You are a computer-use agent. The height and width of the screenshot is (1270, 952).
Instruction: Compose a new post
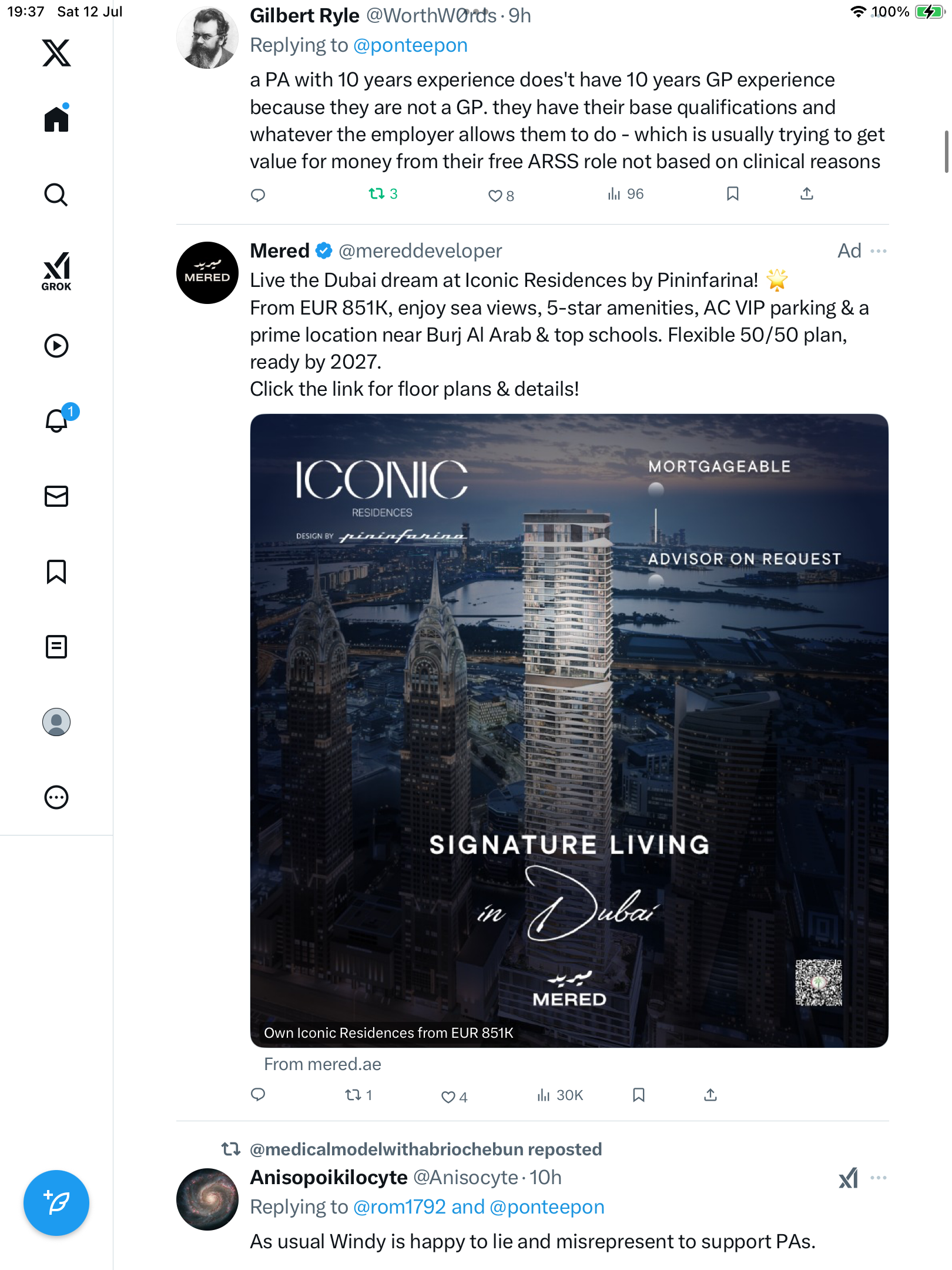[x=56, y=1203]
